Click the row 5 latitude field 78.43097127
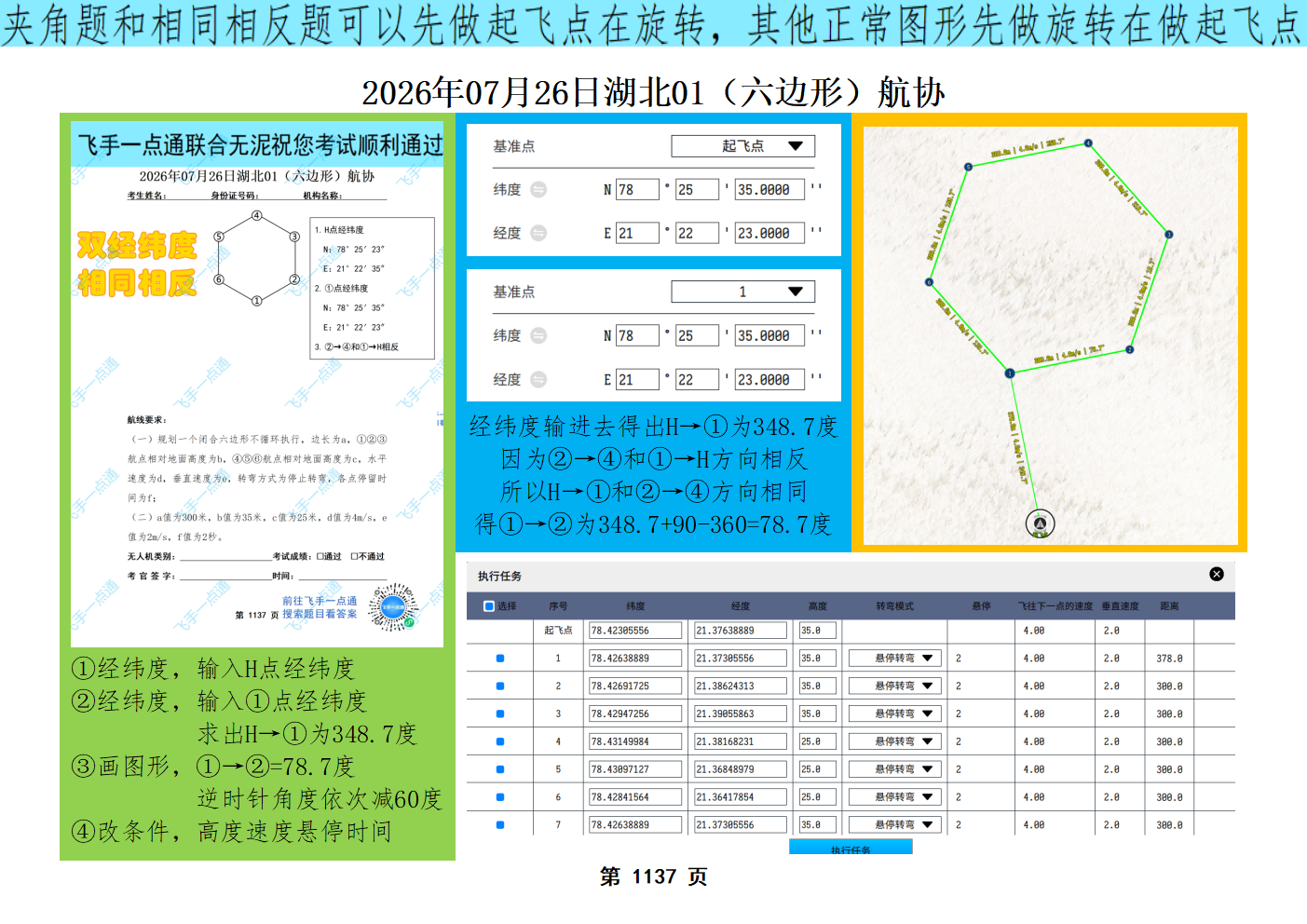1307x924 pixels. pyautogui.click(x=635, y=770)
